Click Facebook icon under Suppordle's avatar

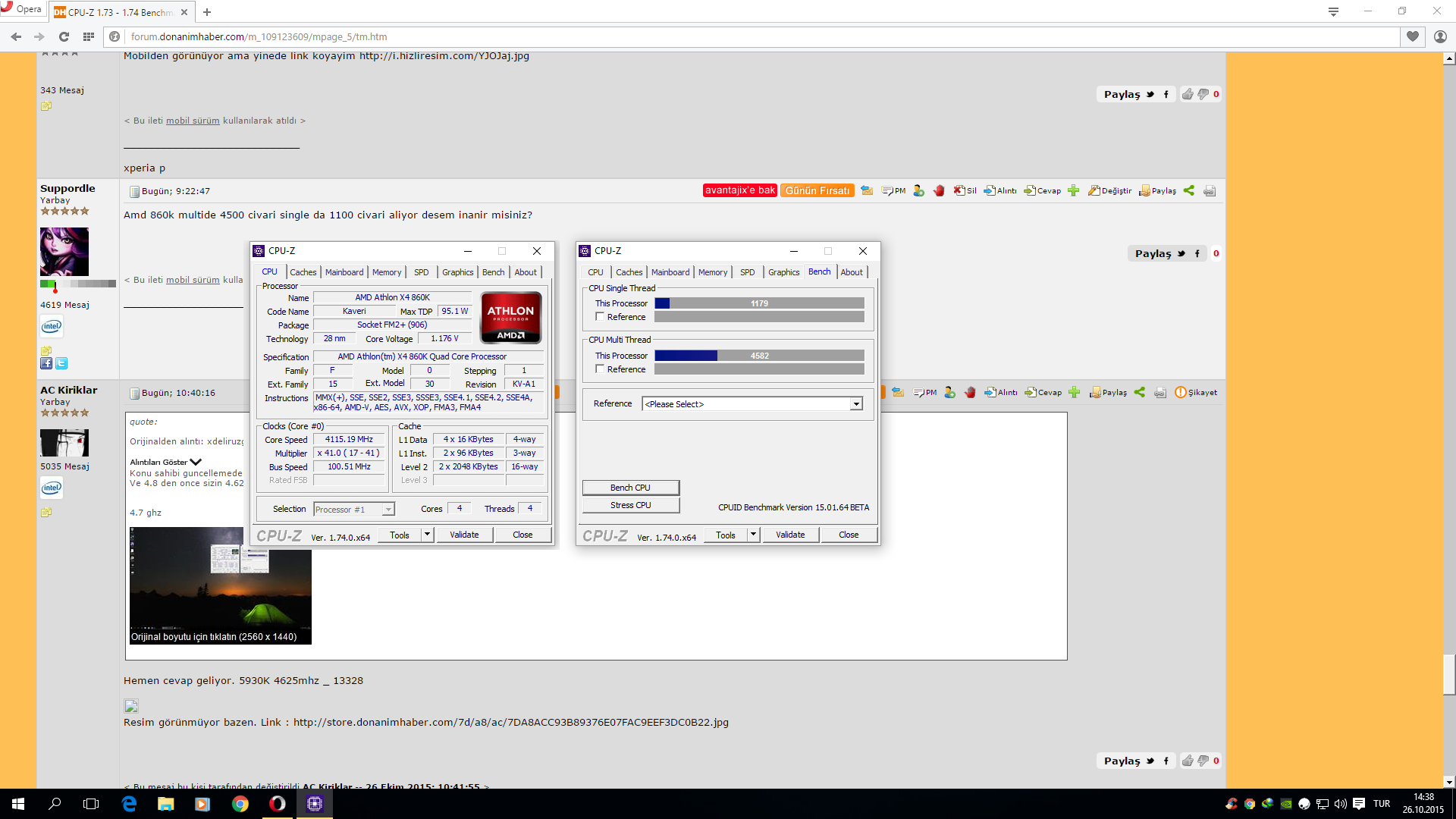46,363
